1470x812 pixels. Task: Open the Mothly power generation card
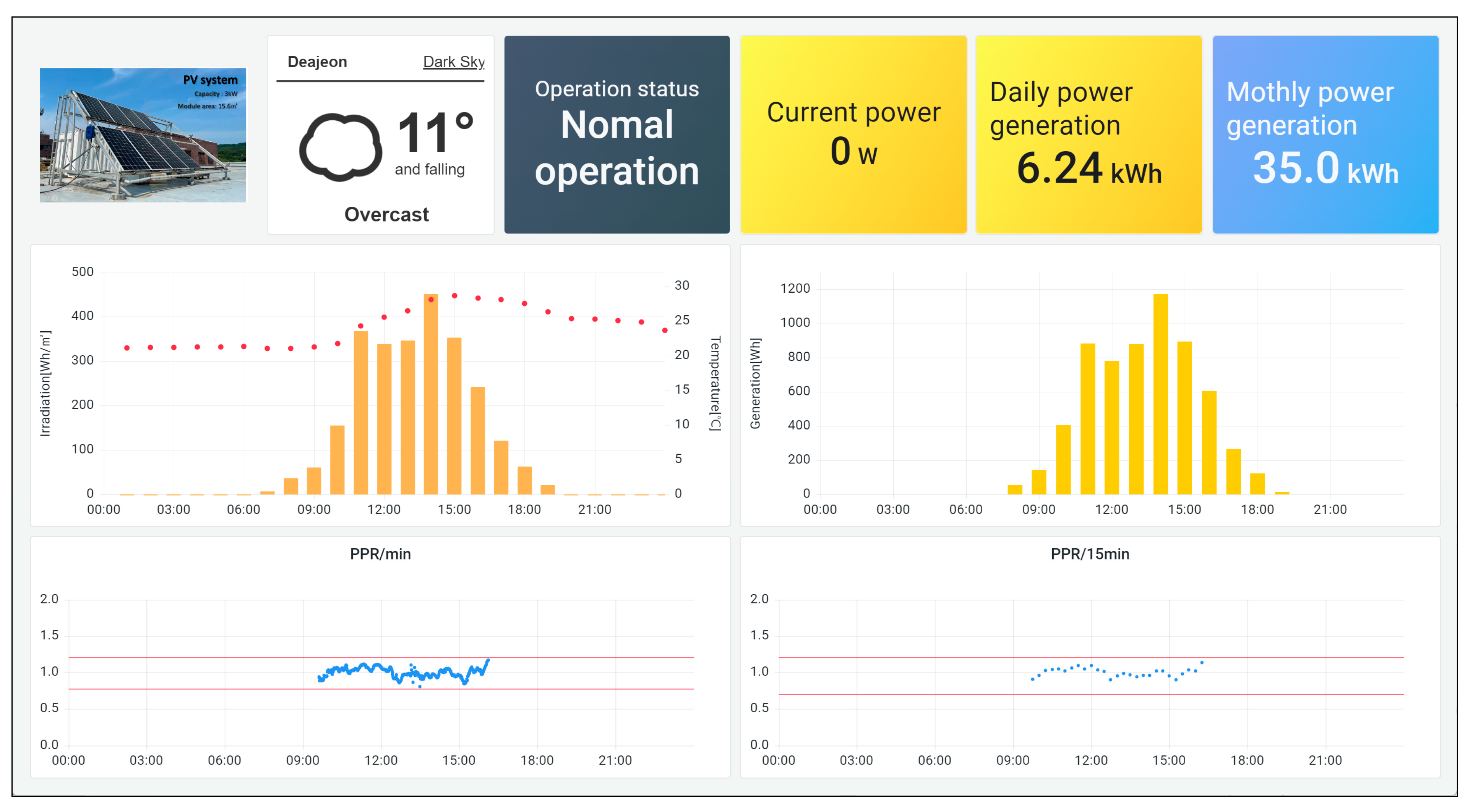click(1325, 135)
